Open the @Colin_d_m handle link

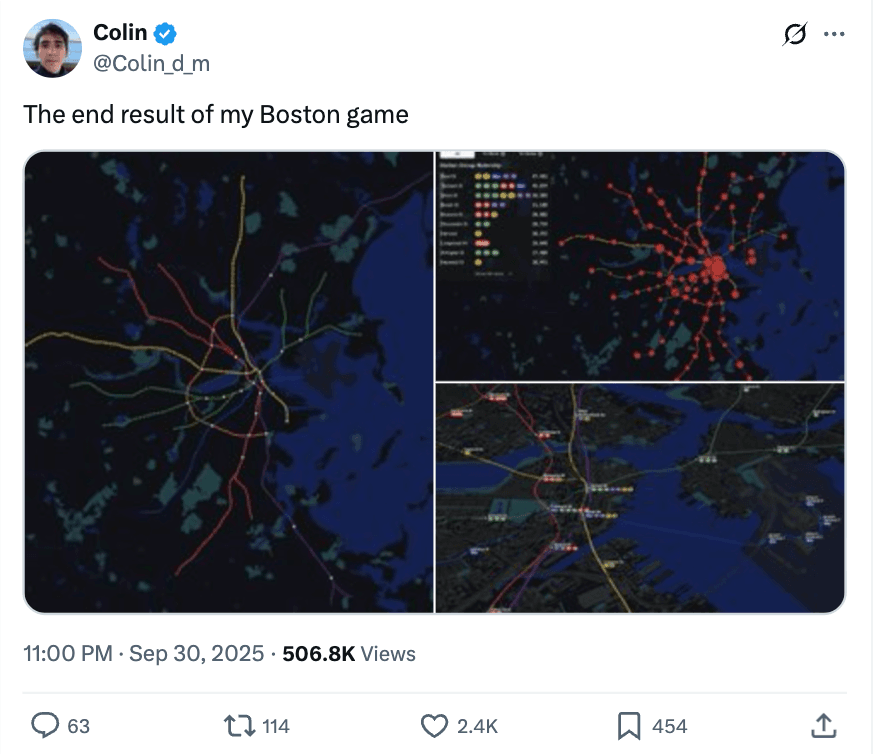(151, 64)
